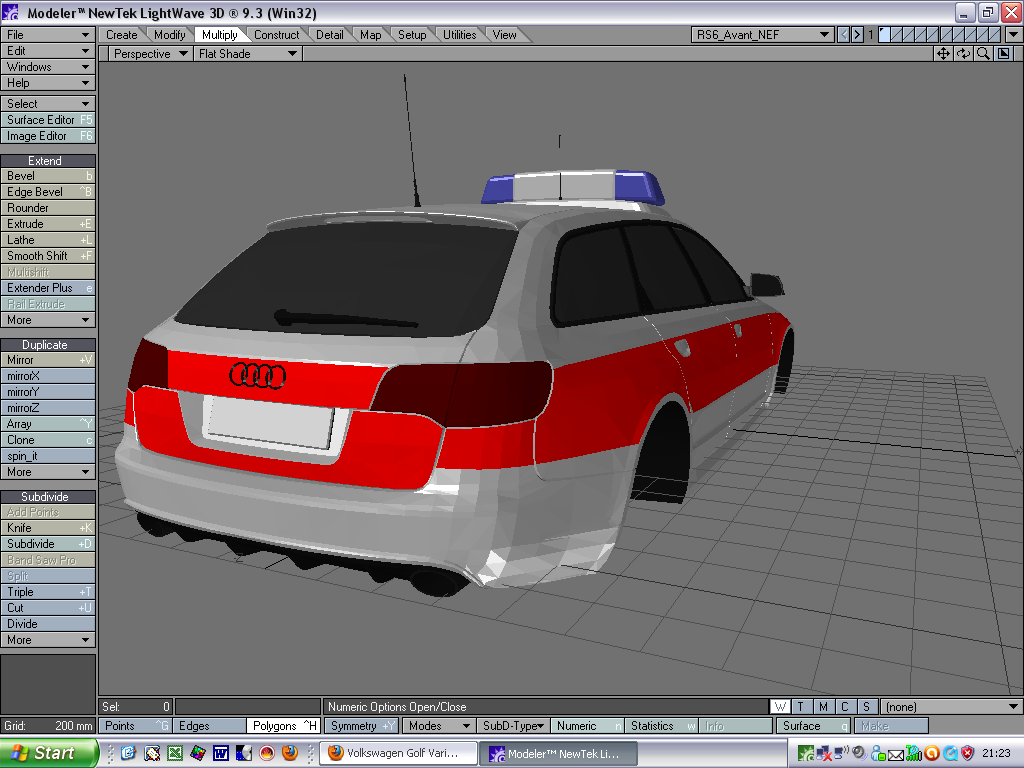Open the (none) vertex map dropdown

(951, 707)
